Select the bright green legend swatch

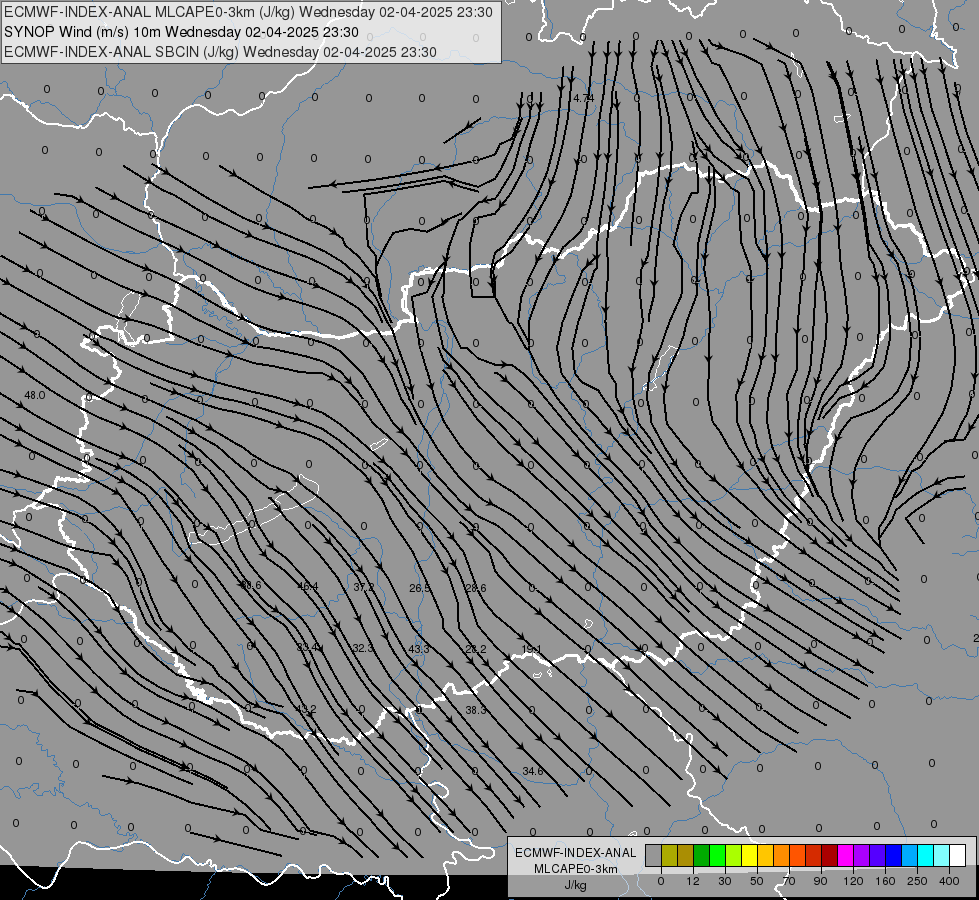(x=717, y=856)
